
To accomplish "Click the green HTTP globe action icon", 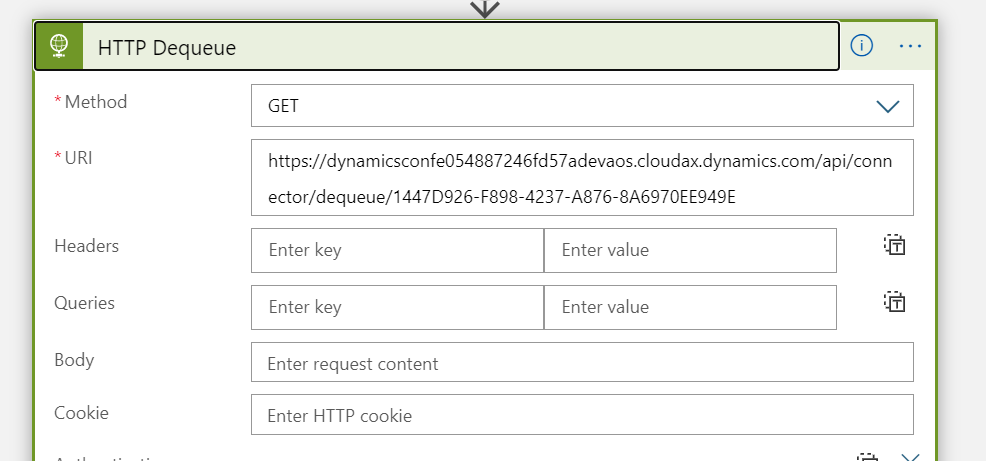I will [59, 46].
